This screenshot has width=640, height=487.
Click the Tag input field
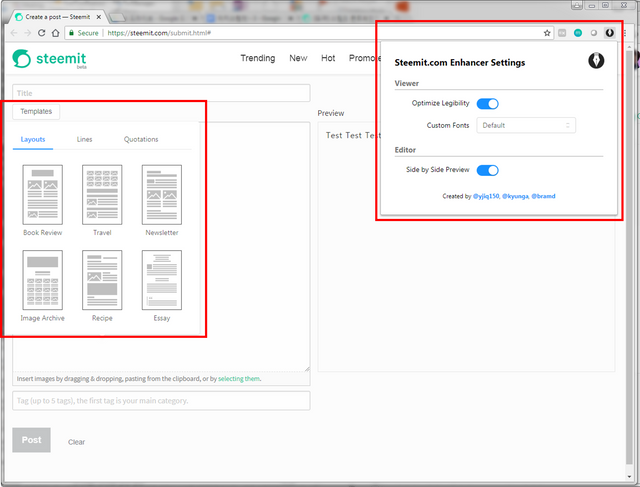pyautogui.click(x=161, y=401)
